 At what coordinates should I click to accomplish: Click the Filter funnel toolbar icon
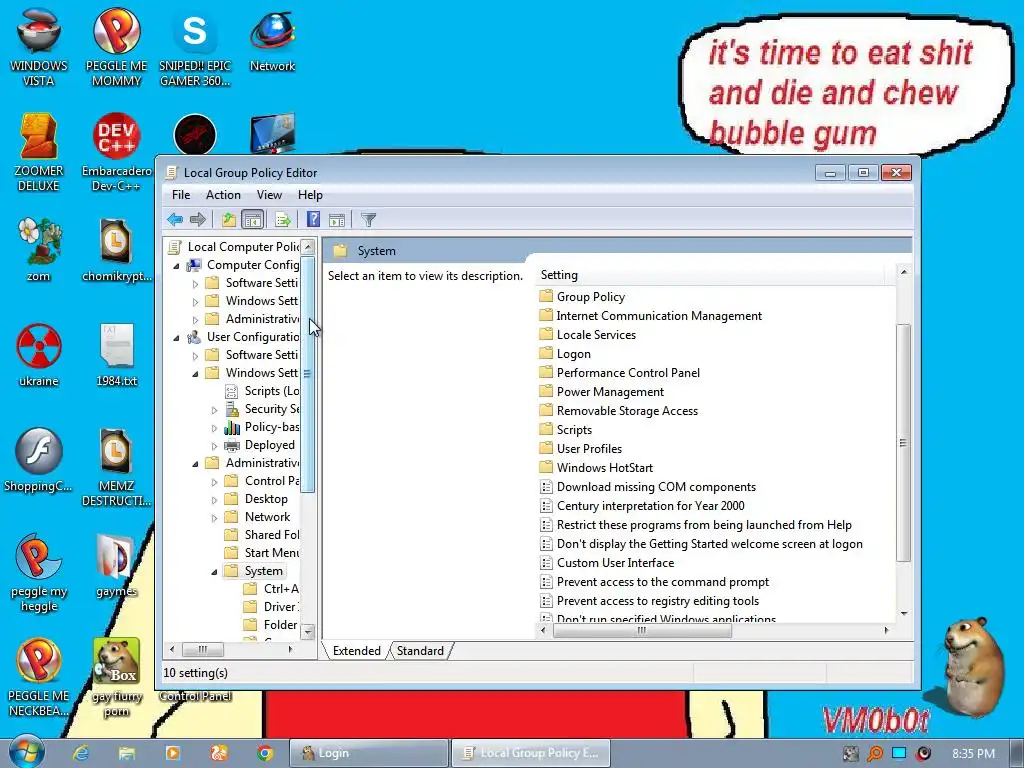click(x=368, y=219)
